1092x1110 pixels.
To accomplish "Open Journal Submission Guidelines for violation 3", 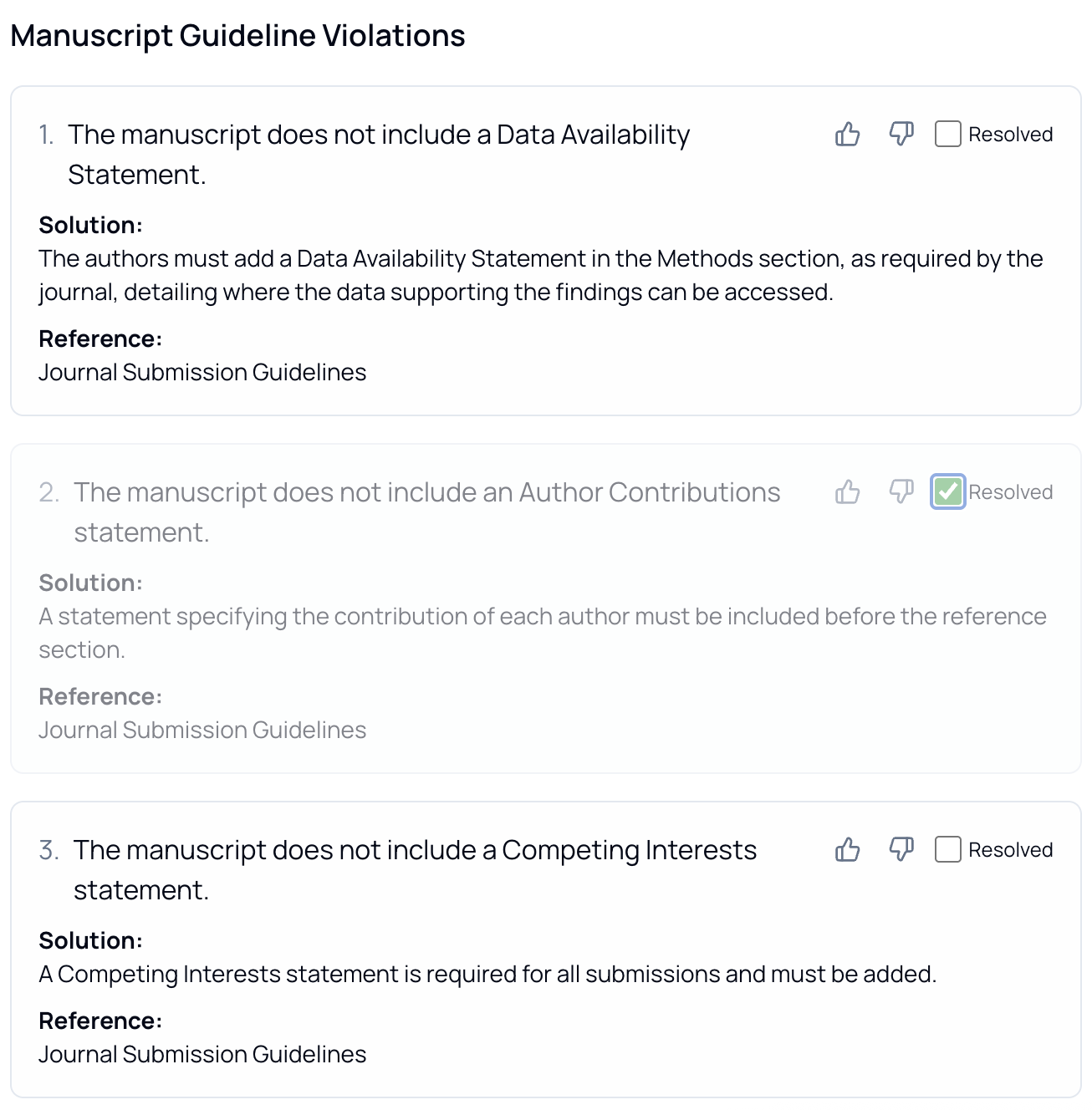I will point(202,1054).
